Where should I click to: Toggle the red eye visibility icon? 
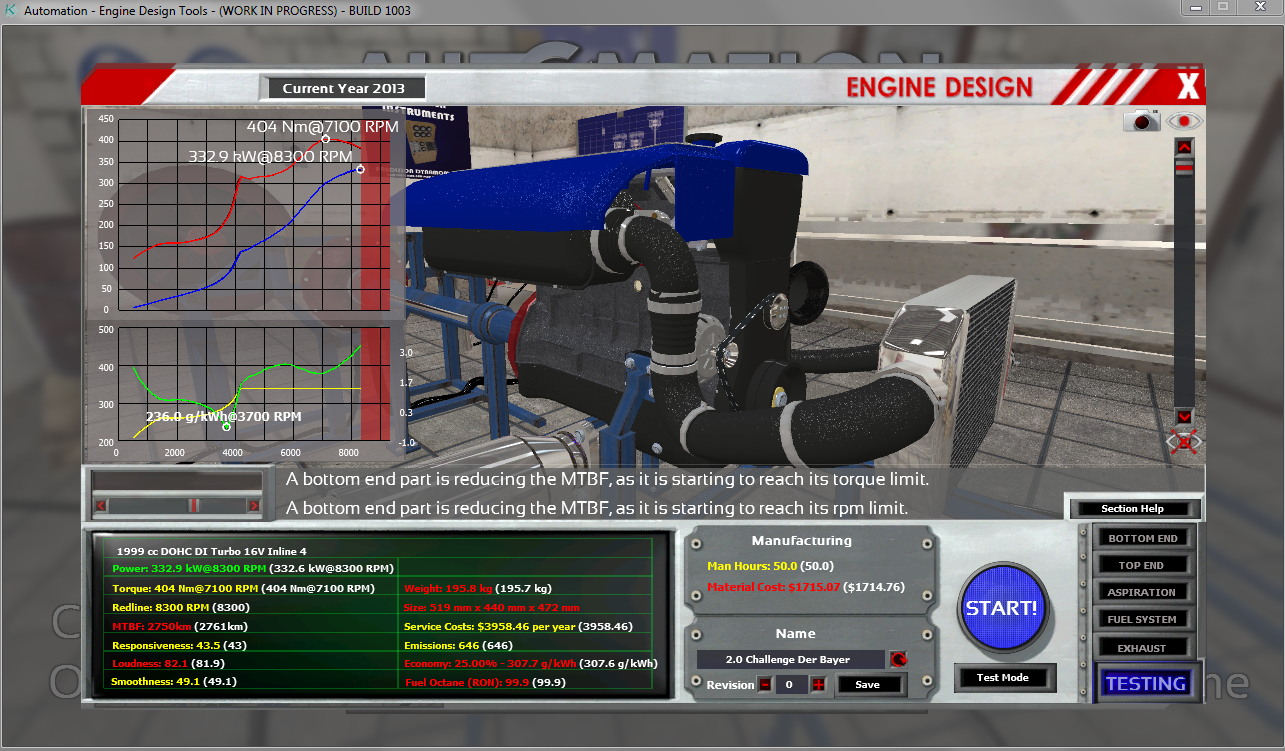pos(1185,121)
